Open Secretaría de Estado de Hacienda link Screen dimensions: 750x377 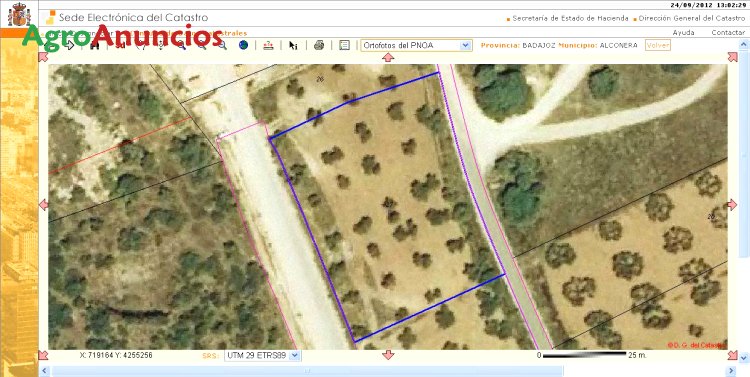(570, 19)
